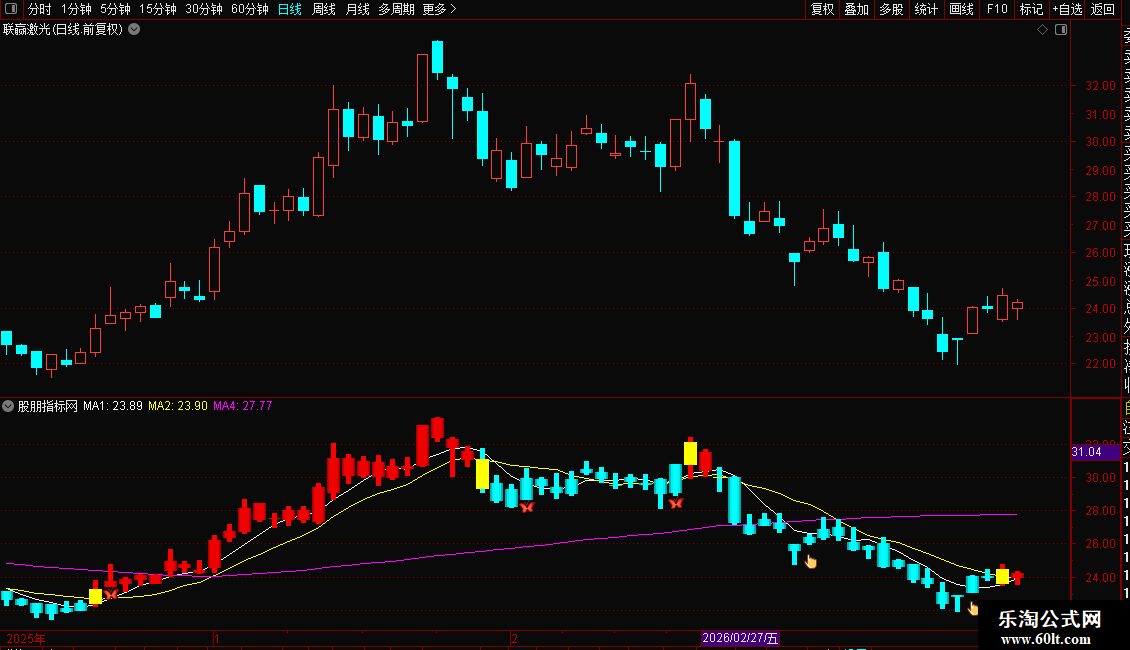Screen dimensions: 1130x650
Task: Click the 统计 statistics button
Action: pyautogui.click(x=926, y=9)
